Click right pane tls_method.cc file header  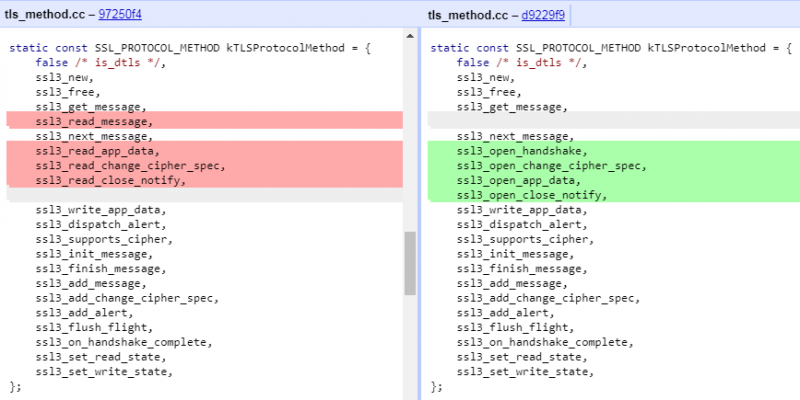pyautogui.click(x=469, y=14)
